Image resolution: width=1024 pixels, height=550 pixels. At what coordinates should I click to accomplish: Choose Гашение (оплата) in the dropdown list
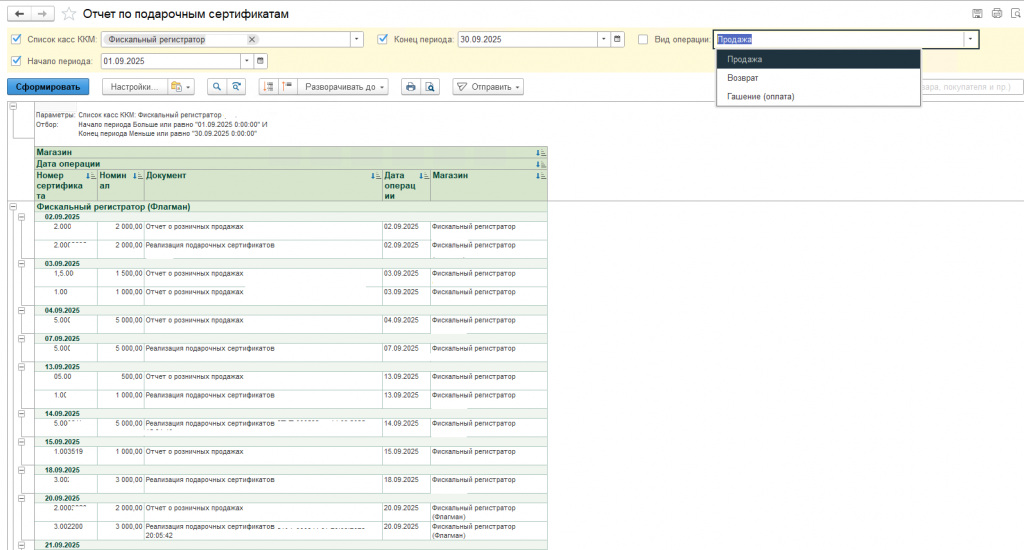coord(759,95)
